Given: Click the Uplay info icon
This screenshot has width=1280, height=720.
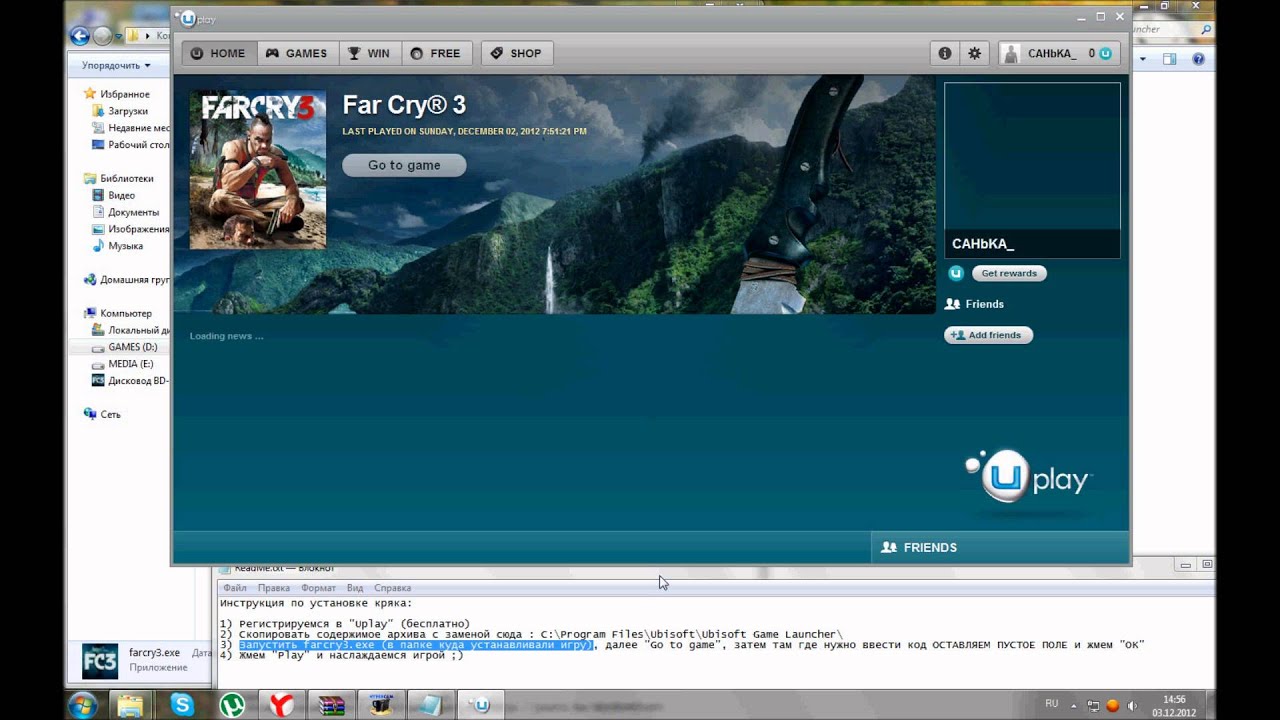Looking at the screenshot, I should (x=944, y=53).
